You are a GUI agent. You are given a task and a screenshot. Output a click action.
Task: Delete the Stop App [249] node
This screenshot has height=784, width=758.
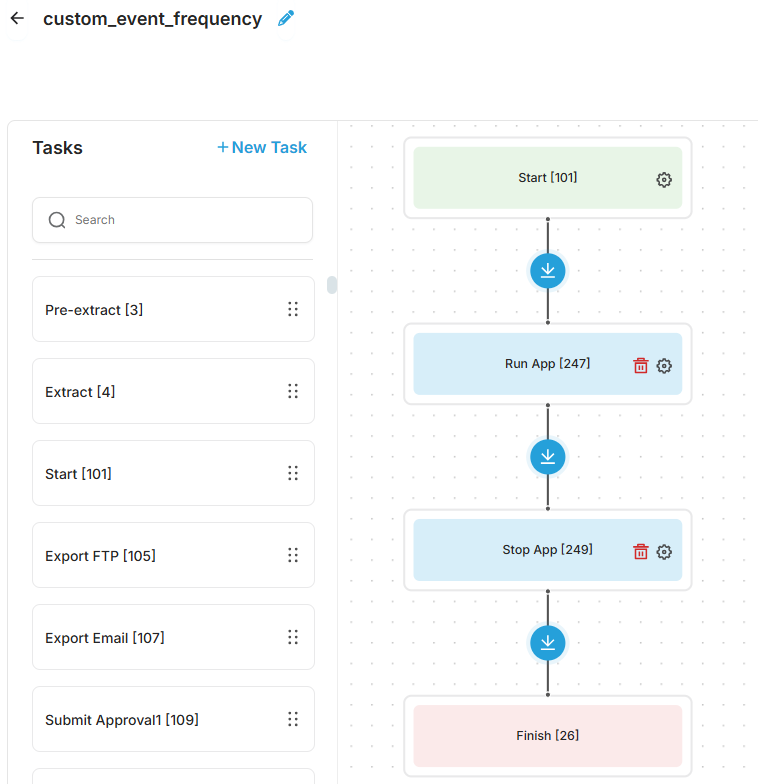point(640,552)
